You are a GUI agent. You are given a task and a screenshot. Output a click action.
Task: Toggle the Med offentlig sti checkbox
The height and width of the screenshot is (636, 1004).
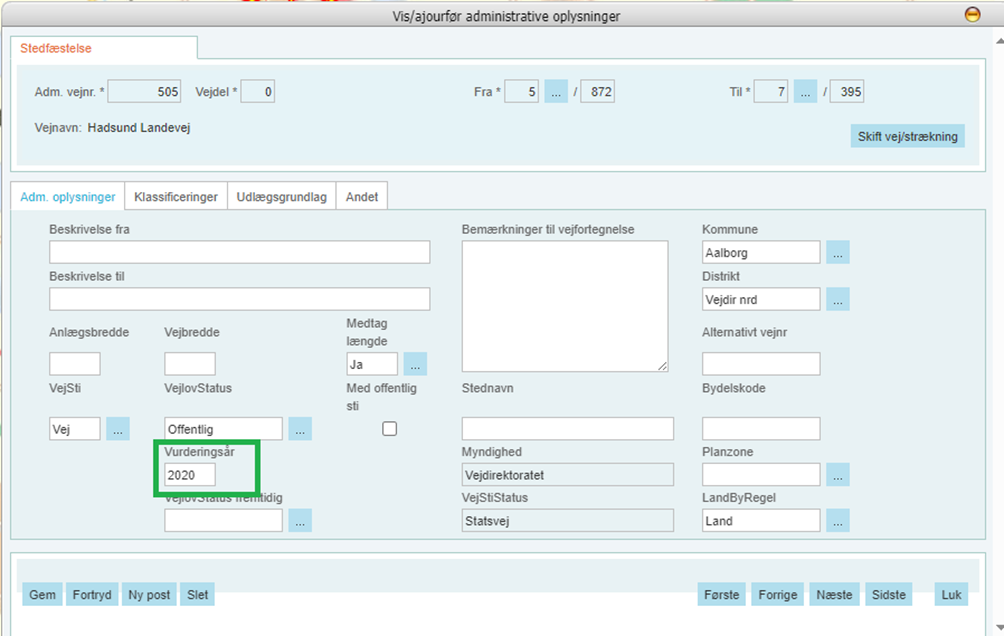pyautogui.click(x=390, y=429)
